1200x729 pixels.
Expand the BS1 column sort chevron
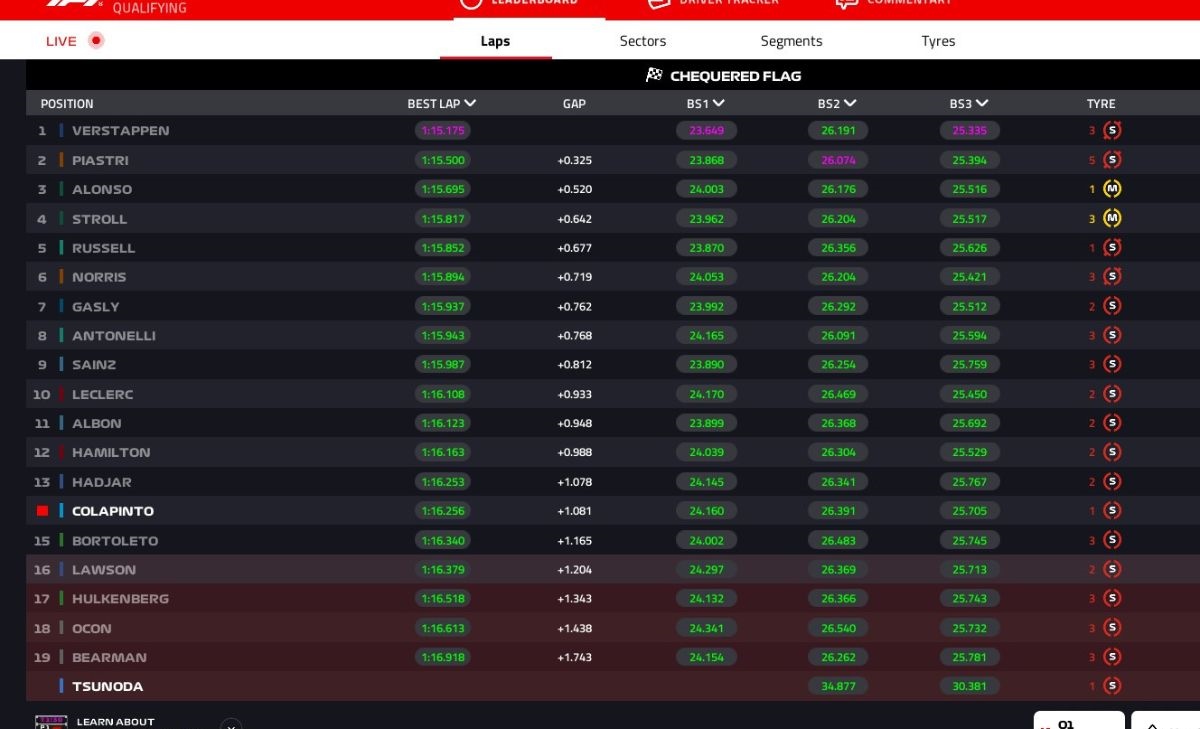click(718, 104)
